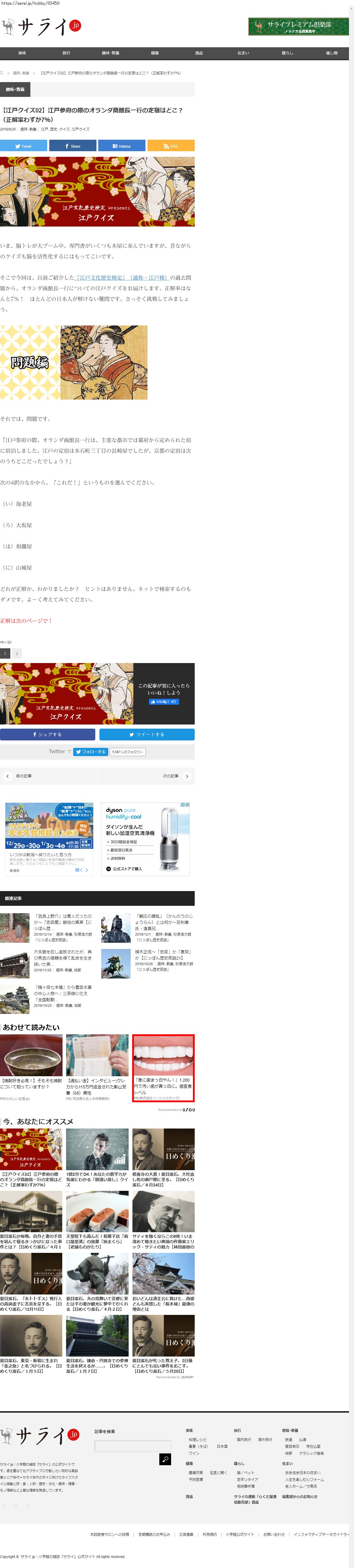Click the blue ツイートする button below the banner
354x1568 pixels.
147,735
